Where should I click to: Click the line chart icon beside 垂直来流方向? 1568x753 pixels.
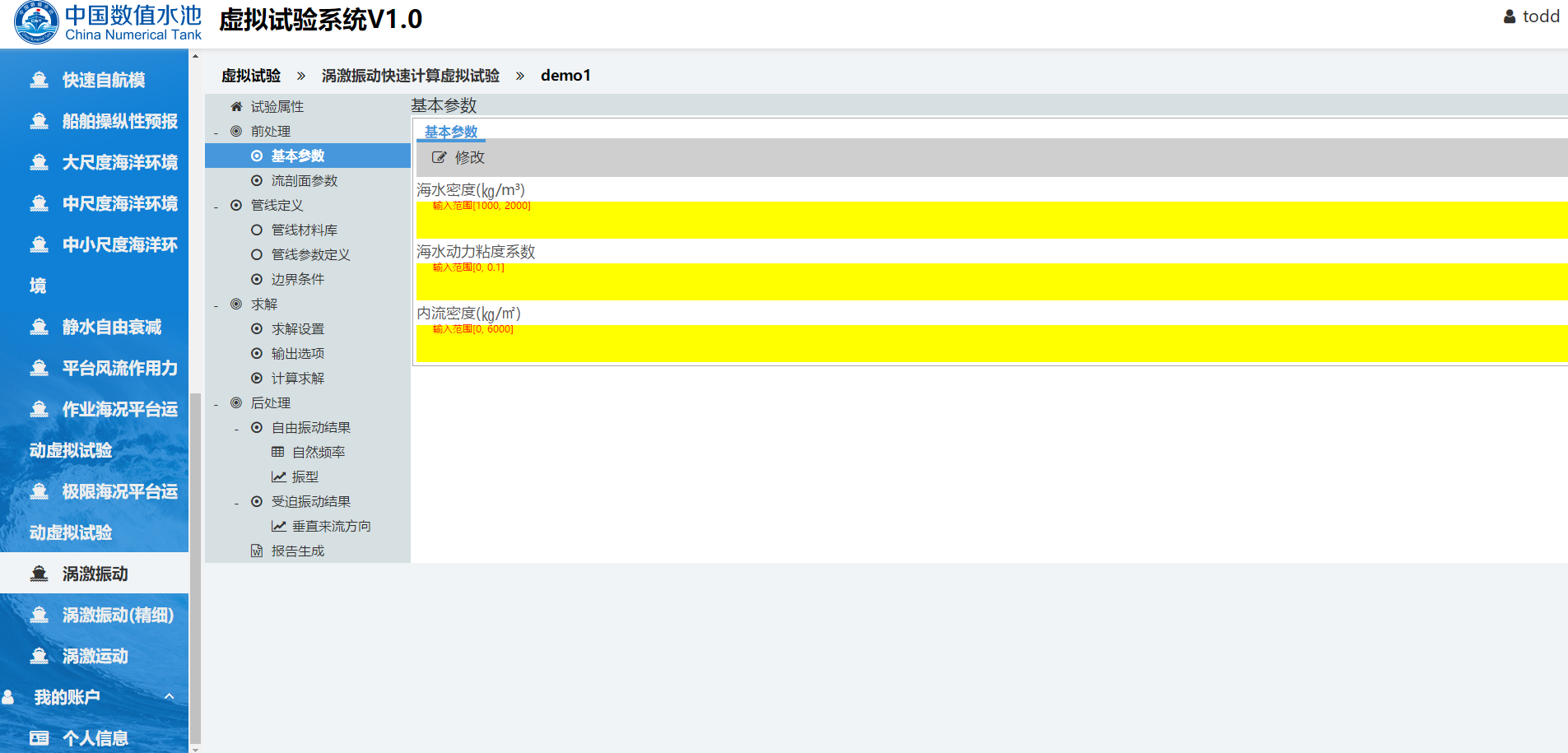279,527
